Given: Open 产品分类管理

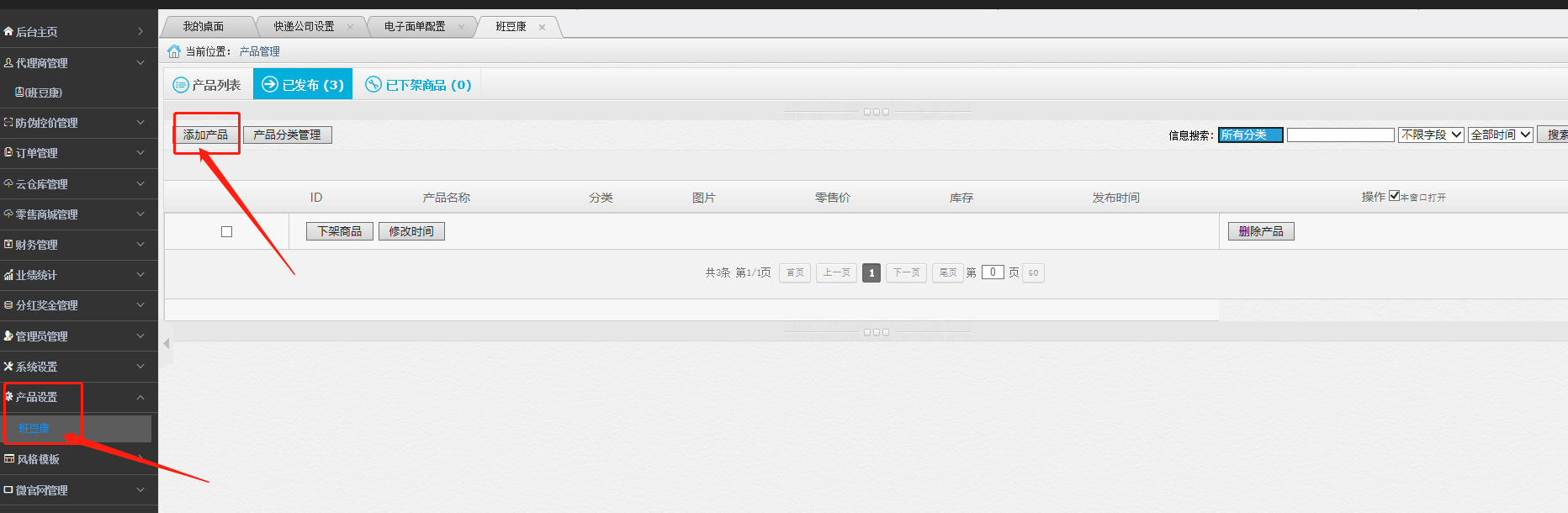Looking at the screenshot, I should pos(288,135).
